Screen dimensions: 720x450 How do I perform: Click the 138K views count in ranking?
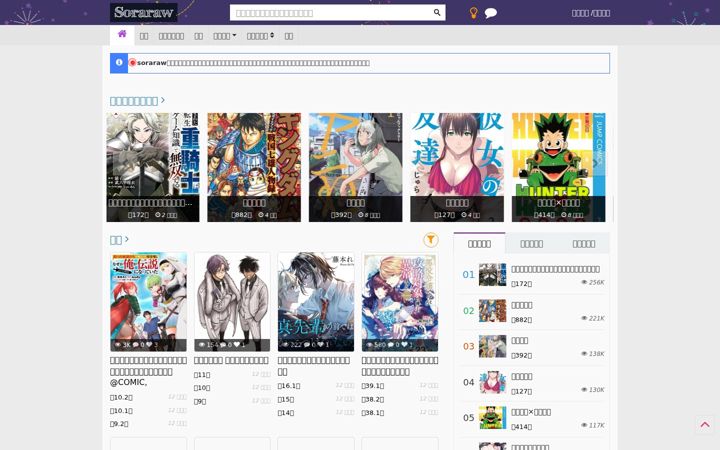pos(593,354)
